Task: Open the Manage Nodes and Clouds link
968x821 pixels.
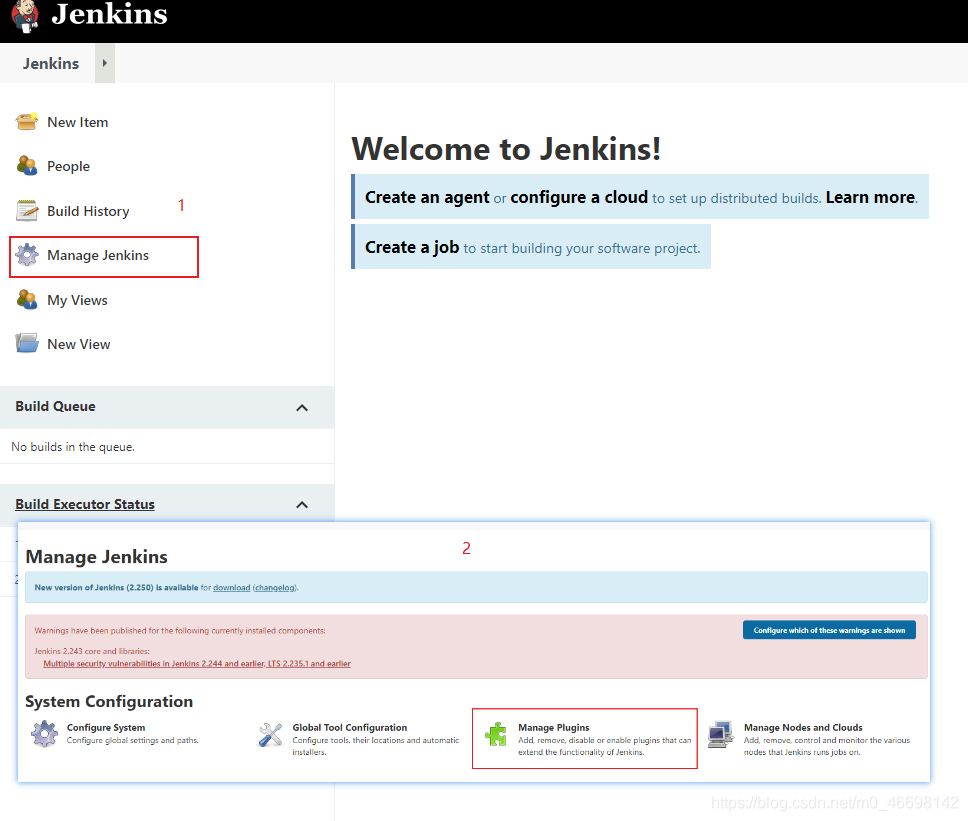Action: [803, 728]
